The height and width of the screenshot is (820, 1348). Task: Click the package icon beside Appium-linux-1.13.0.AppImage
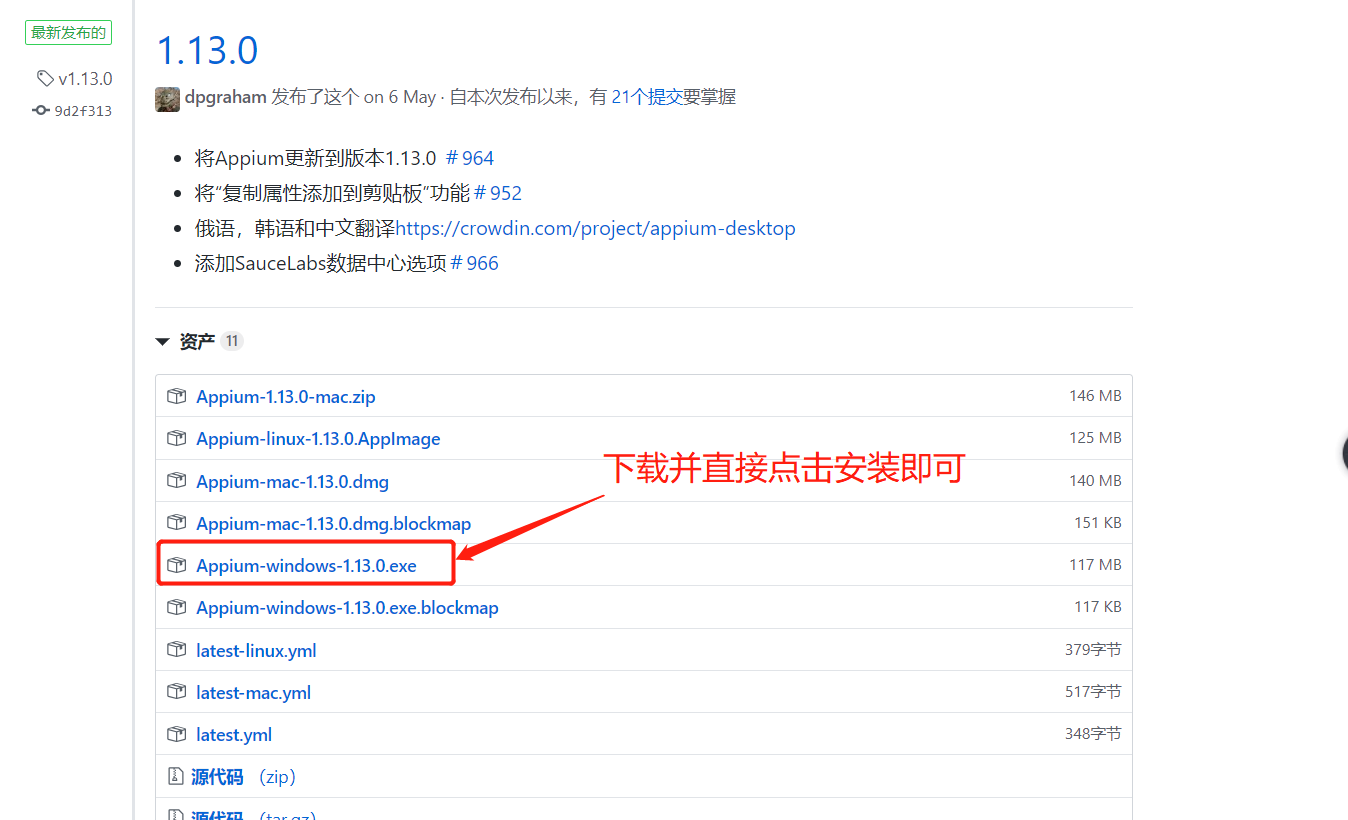pos(177,438)
